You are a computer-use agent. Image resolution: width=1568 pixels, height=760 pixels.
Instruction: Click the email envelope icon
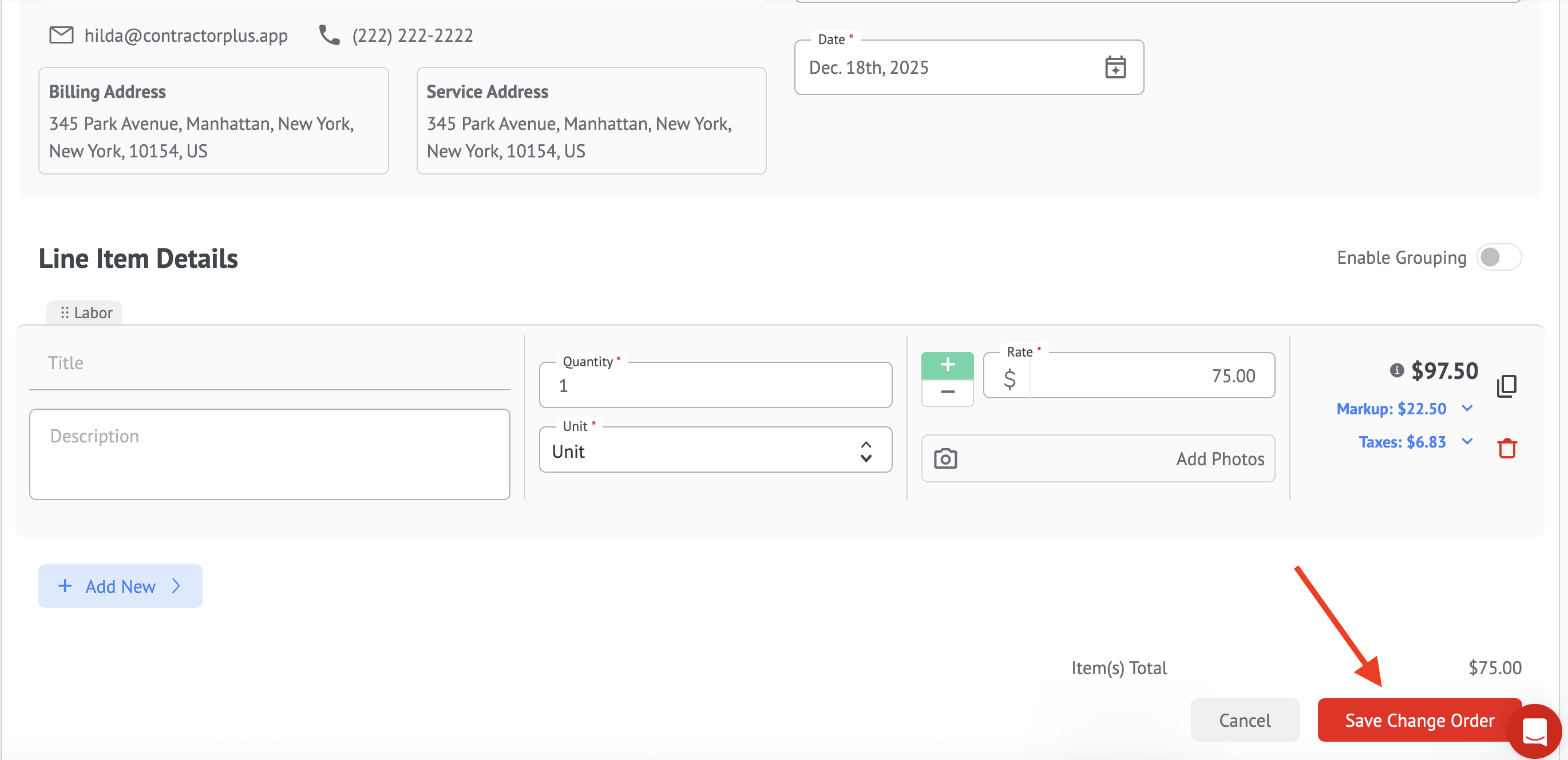click(61, 35)
